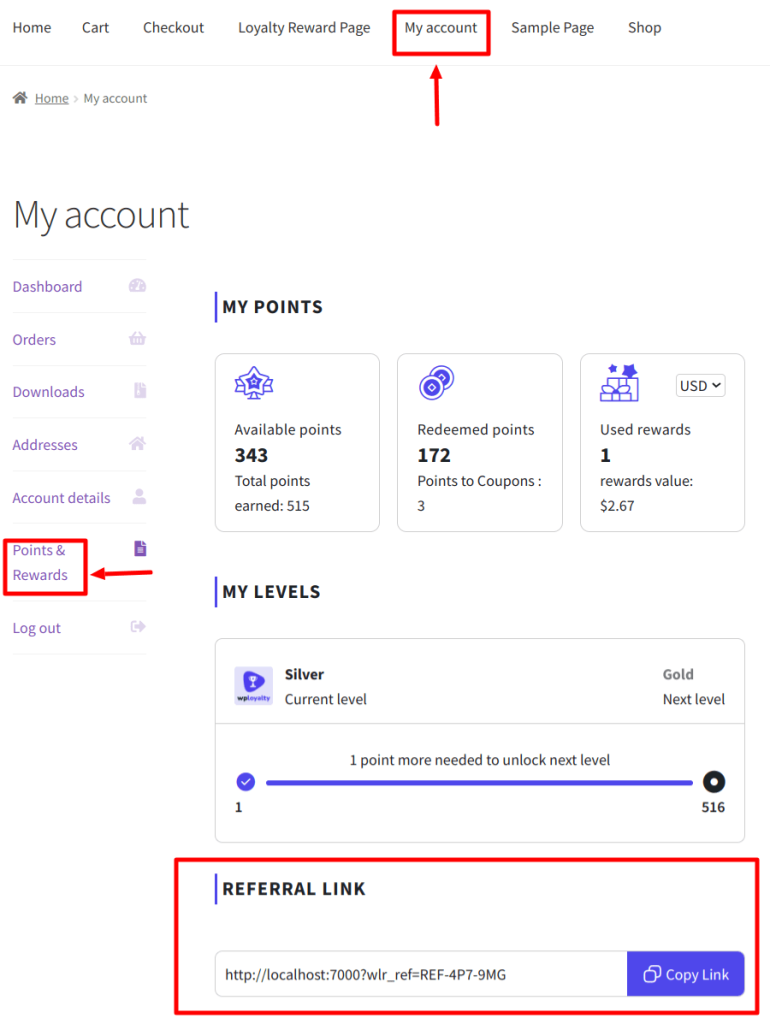Click the referral link URL field
Viewport: 770px width, 1024px height.
coord(421,974)
